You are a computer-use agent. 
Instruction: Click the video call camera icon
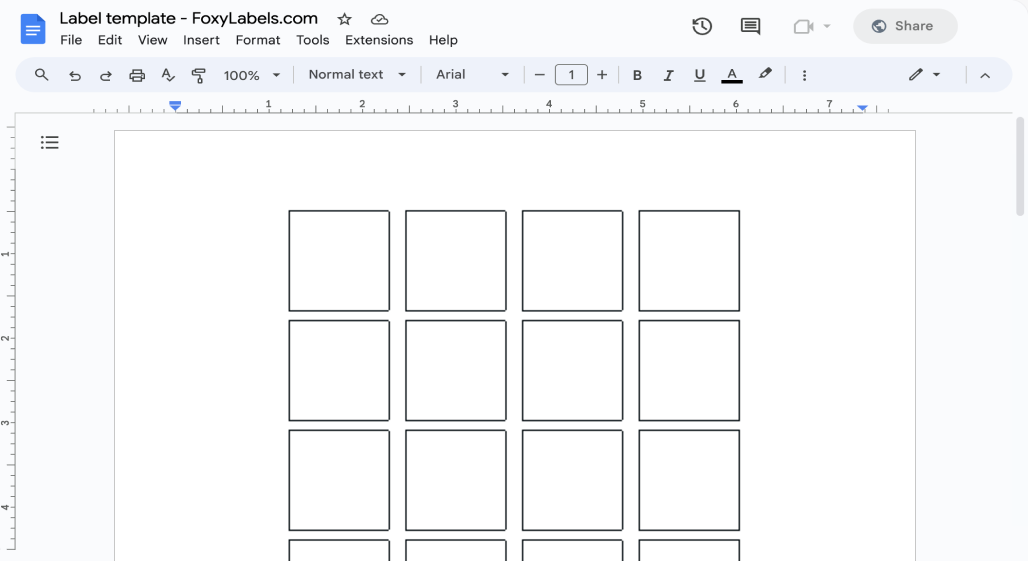(803, 26)
